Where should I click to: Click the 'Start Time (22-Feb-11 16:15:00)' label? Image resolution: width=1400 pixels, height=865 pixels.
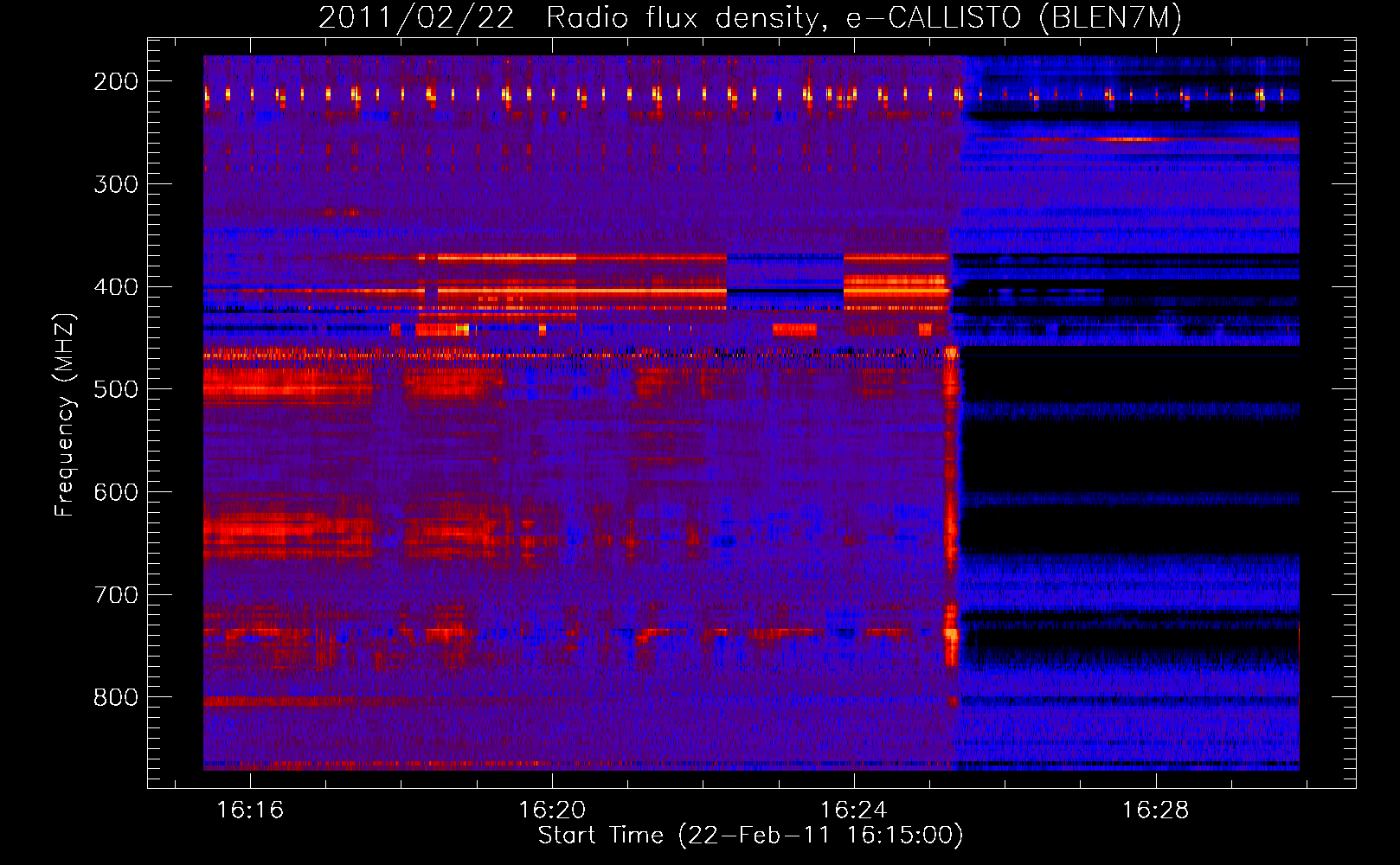[751, 836]
